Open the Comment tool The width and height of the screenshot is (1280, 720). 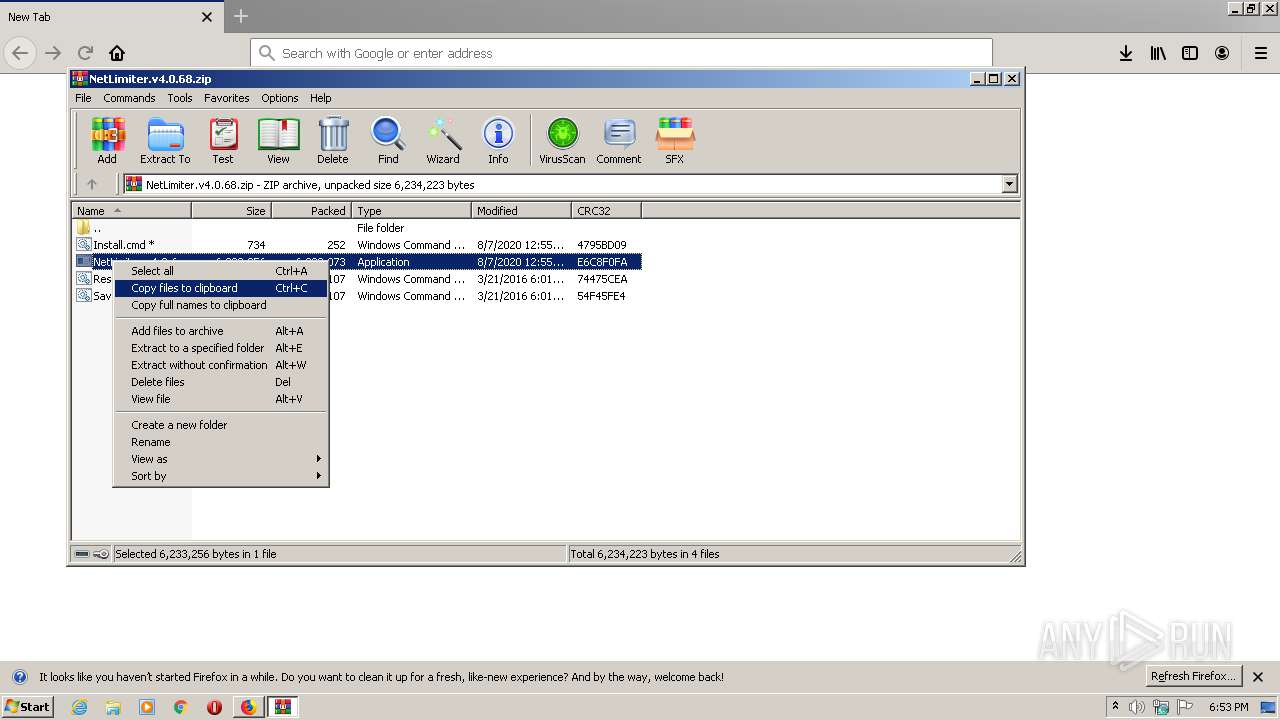click(x=619, y=140)
